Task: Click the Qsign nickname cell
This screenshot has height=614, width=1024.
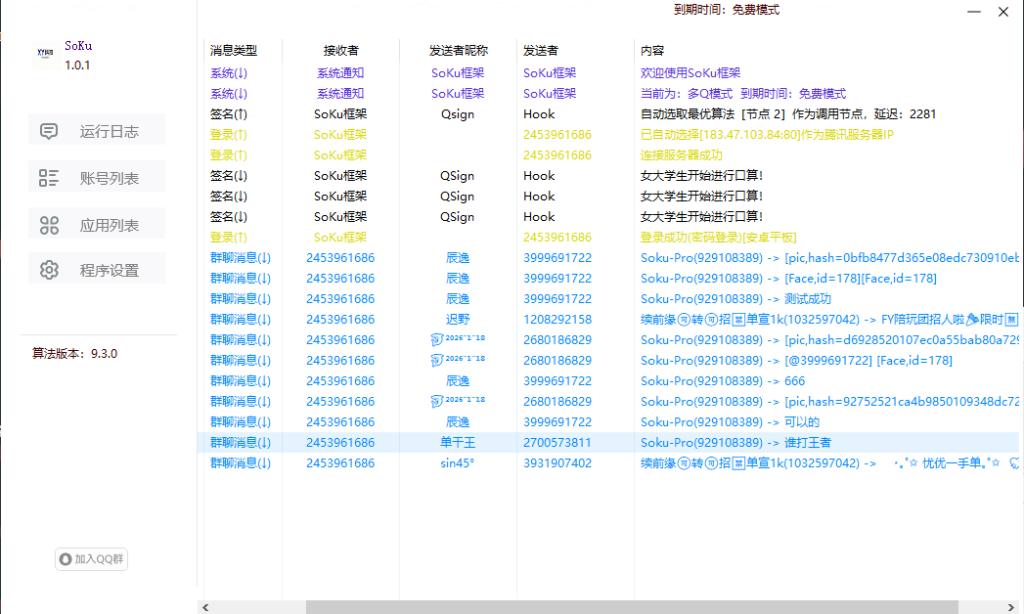Action: [457, 114]
